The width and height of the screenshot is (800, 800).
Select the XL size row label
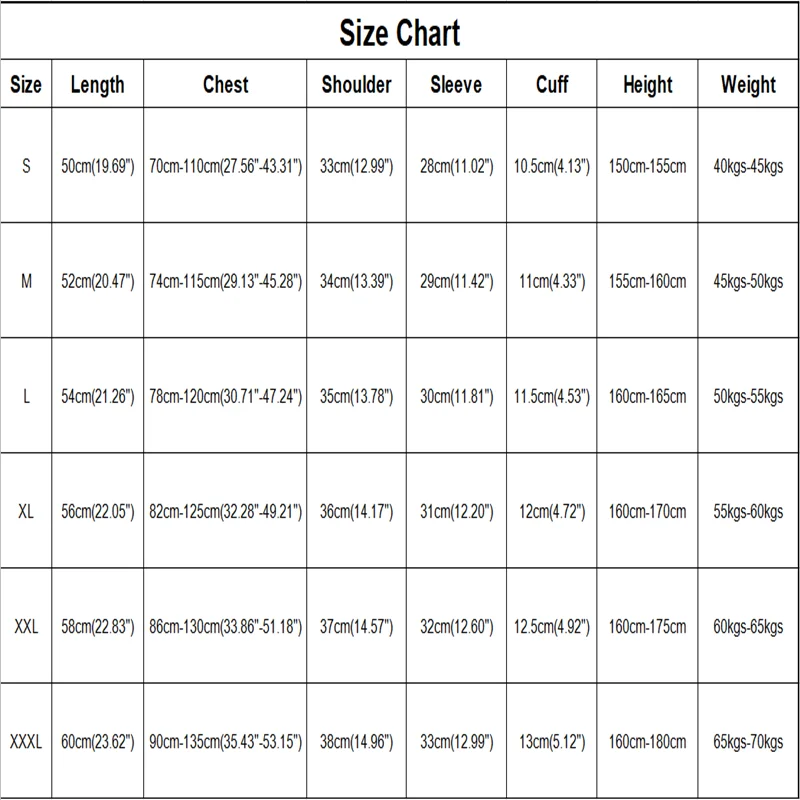coord(26,512)
